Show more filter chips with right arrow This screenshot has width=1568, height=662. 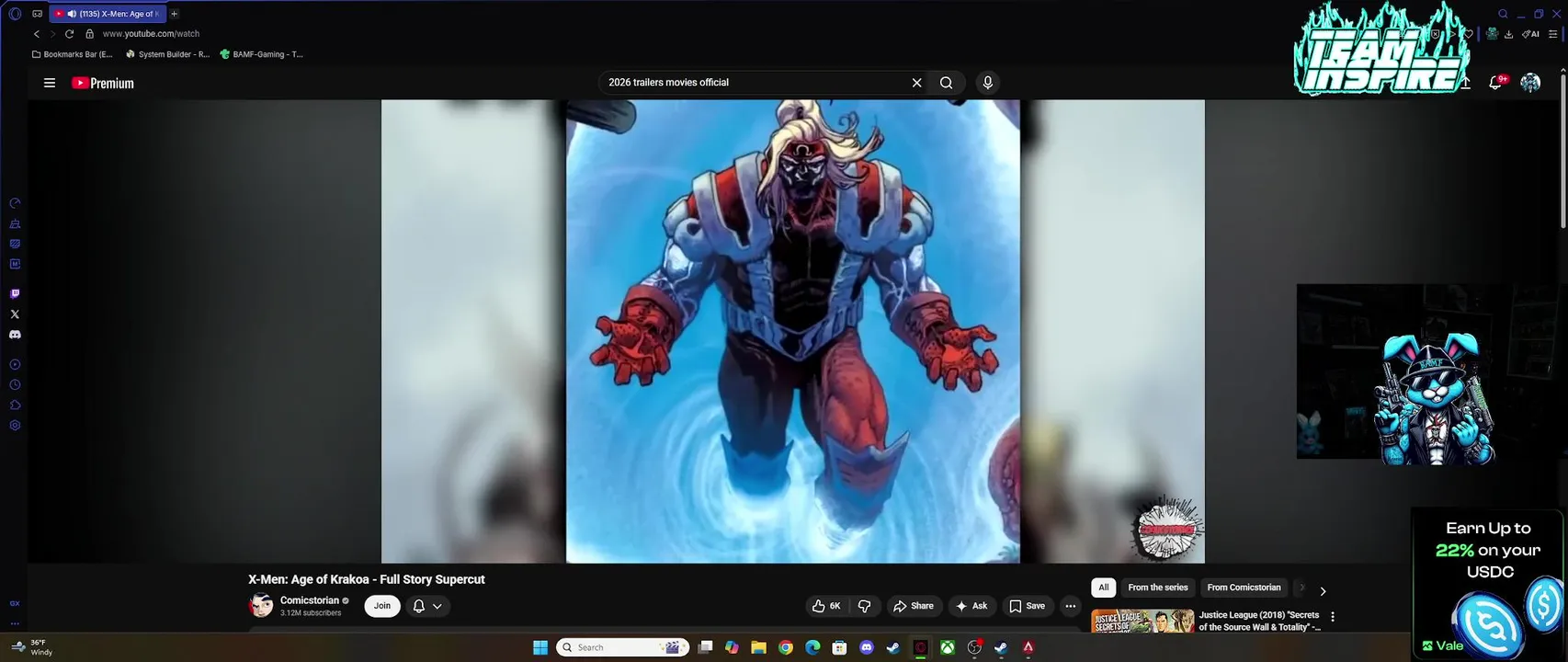tap(1323, 591)
